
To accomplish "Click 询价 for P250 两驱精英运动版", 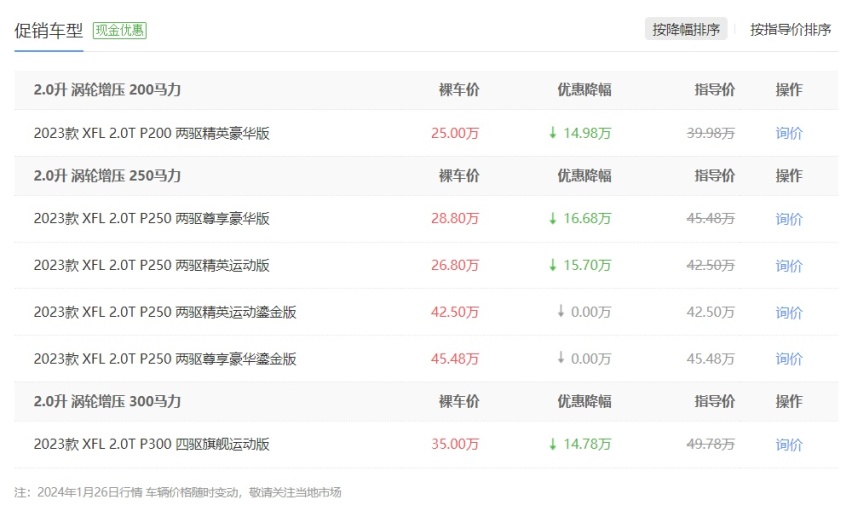I will coord(789,265).
